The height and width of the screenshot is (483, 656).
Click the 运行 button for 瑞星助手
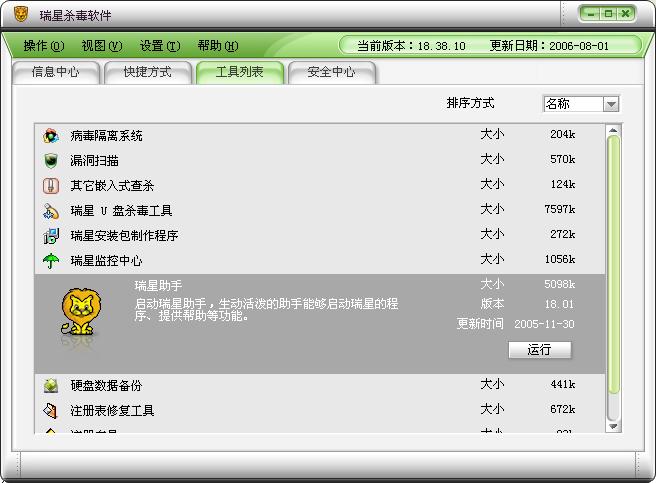pos(540,350)
